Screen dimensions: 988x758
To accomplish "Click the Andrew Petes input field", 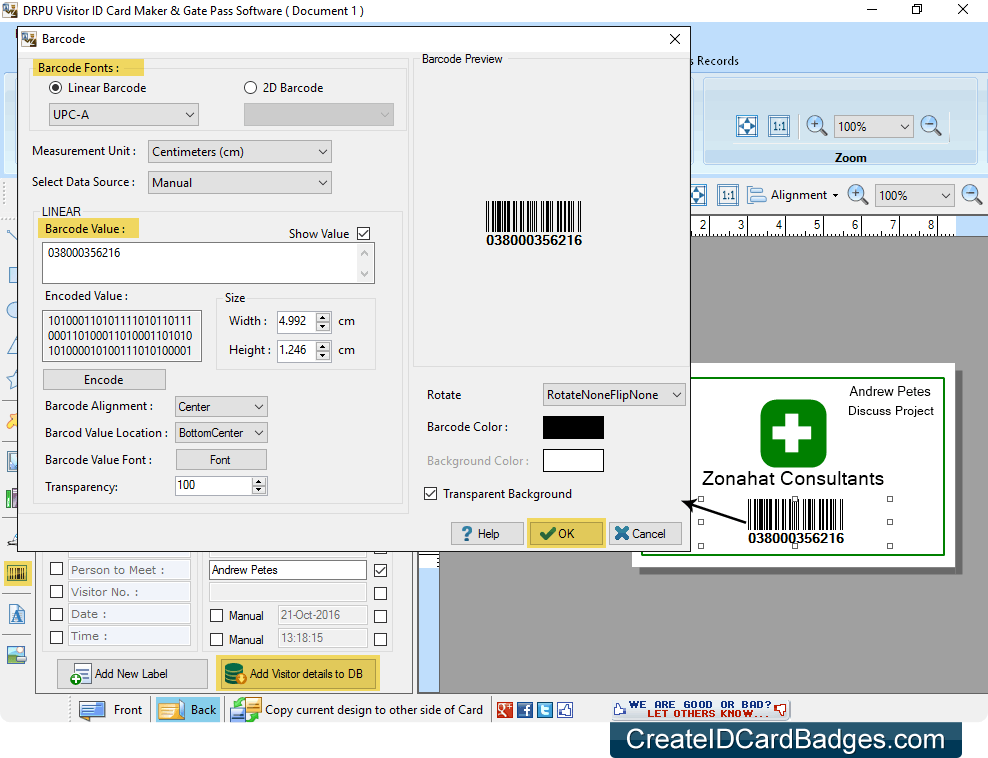I will [x=288, y=570].
